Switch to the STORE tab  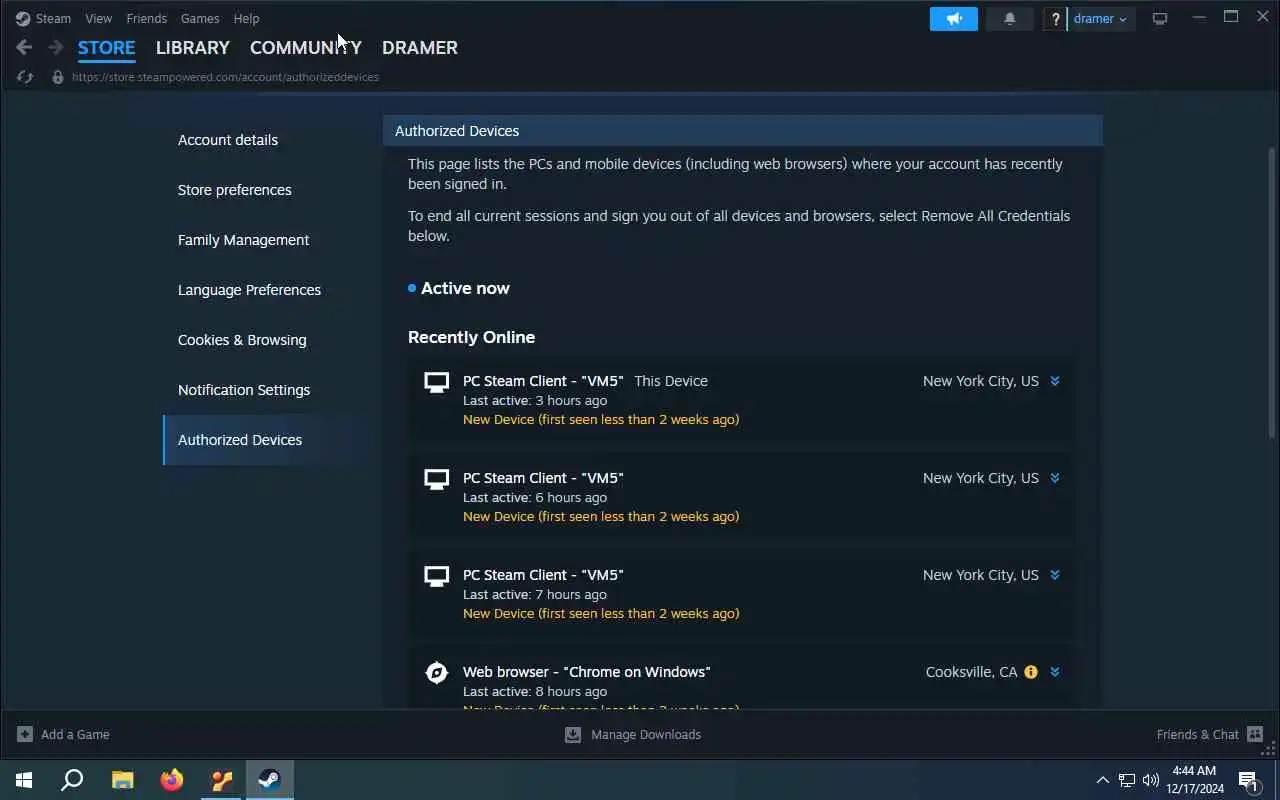tap(107, 47)
